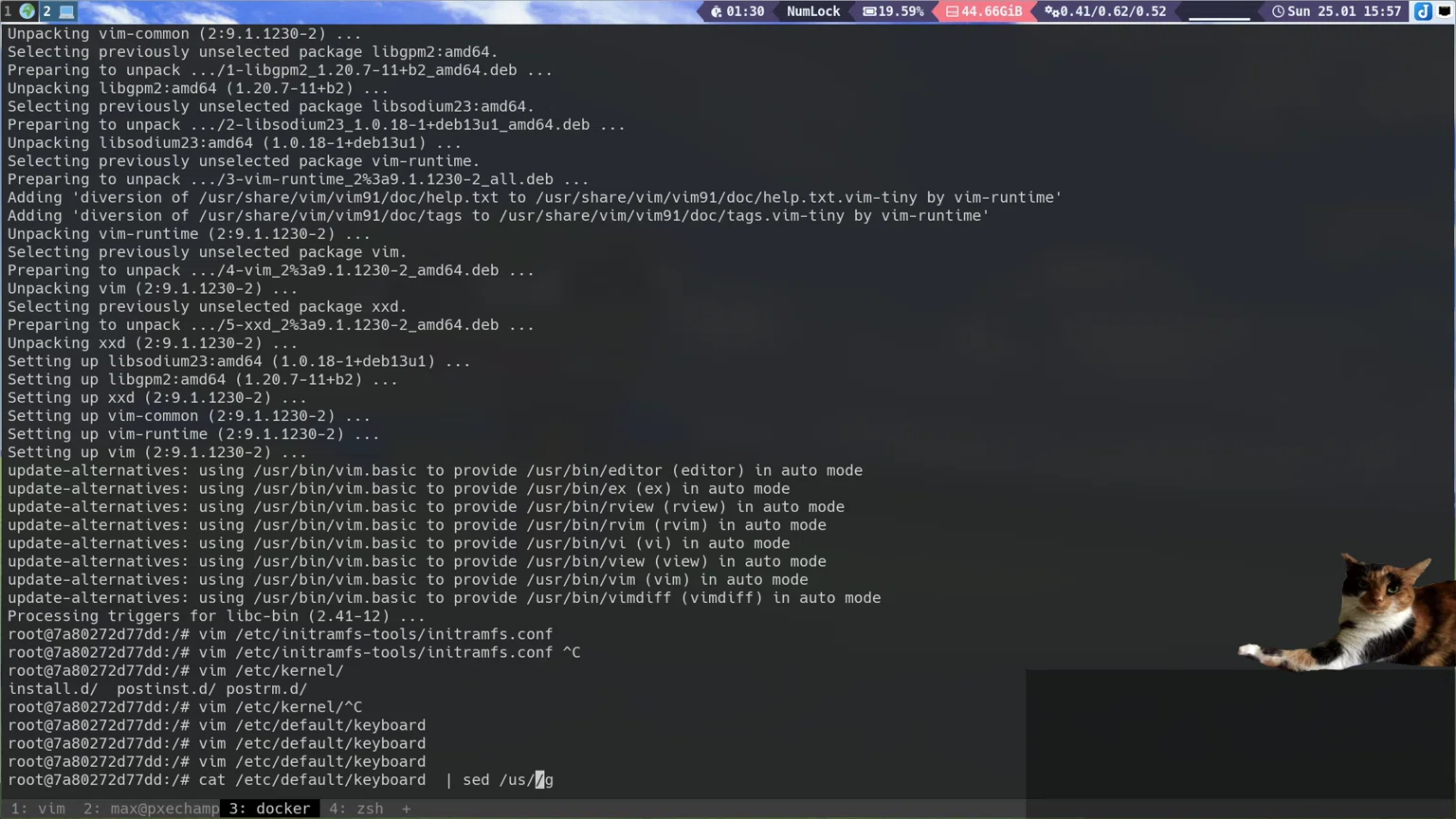Select the globe icon on workspace 1
Image resolution: width=1456 pixels, height=819 pixels.
(x=27, y=10)
